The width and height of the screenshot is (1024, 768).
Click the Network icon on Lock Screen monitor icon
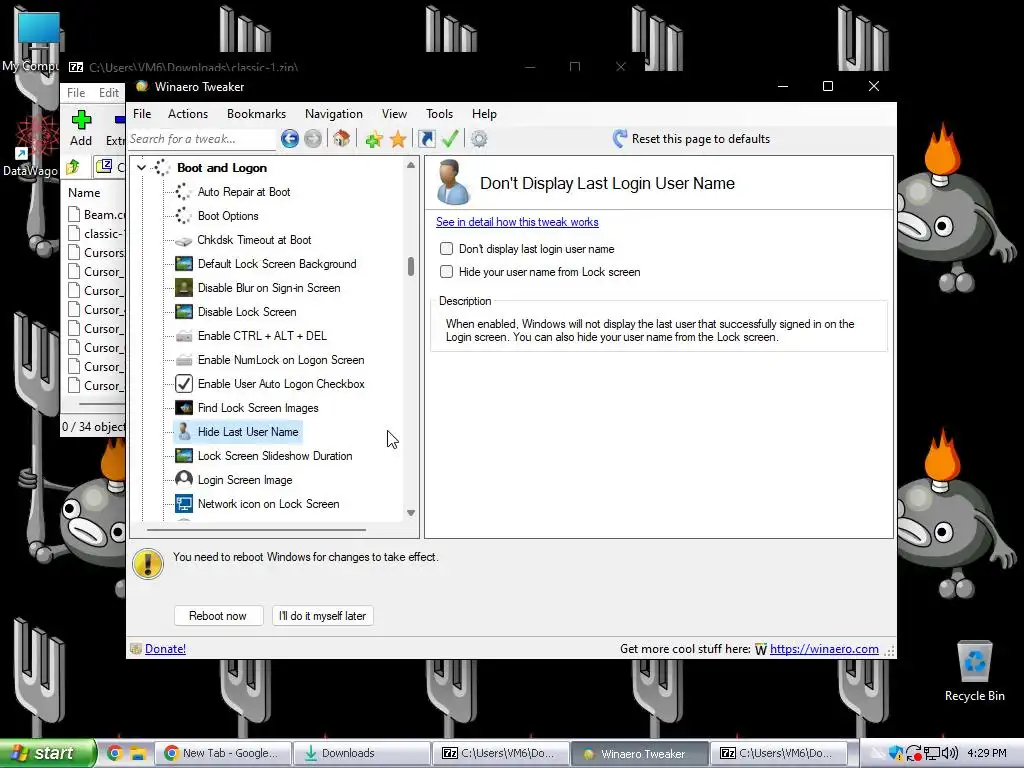pyautogui.click(x=184, y=504)
